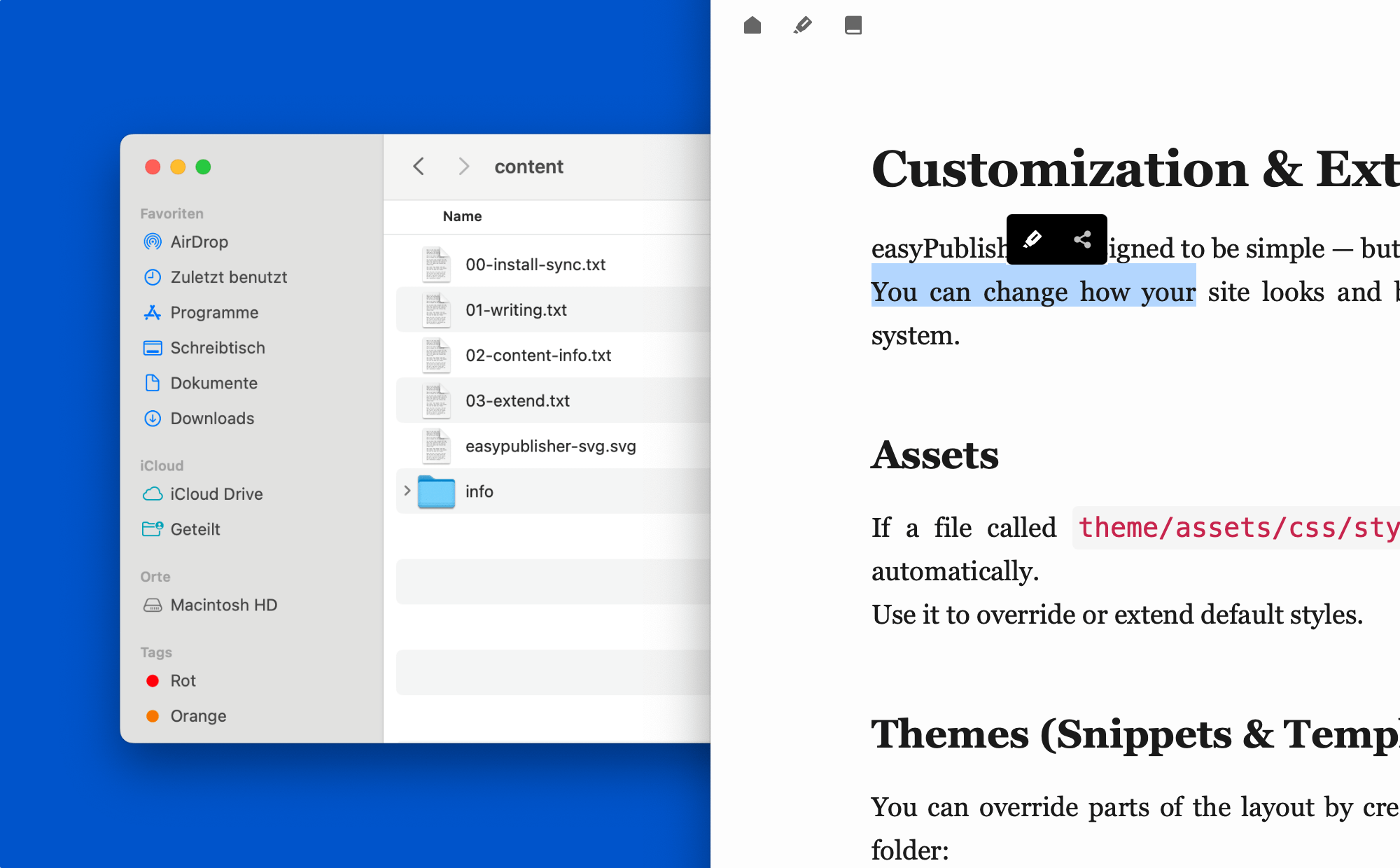Click the home icon in top toolbar
1400x868 pixels.
pos(752,26)
